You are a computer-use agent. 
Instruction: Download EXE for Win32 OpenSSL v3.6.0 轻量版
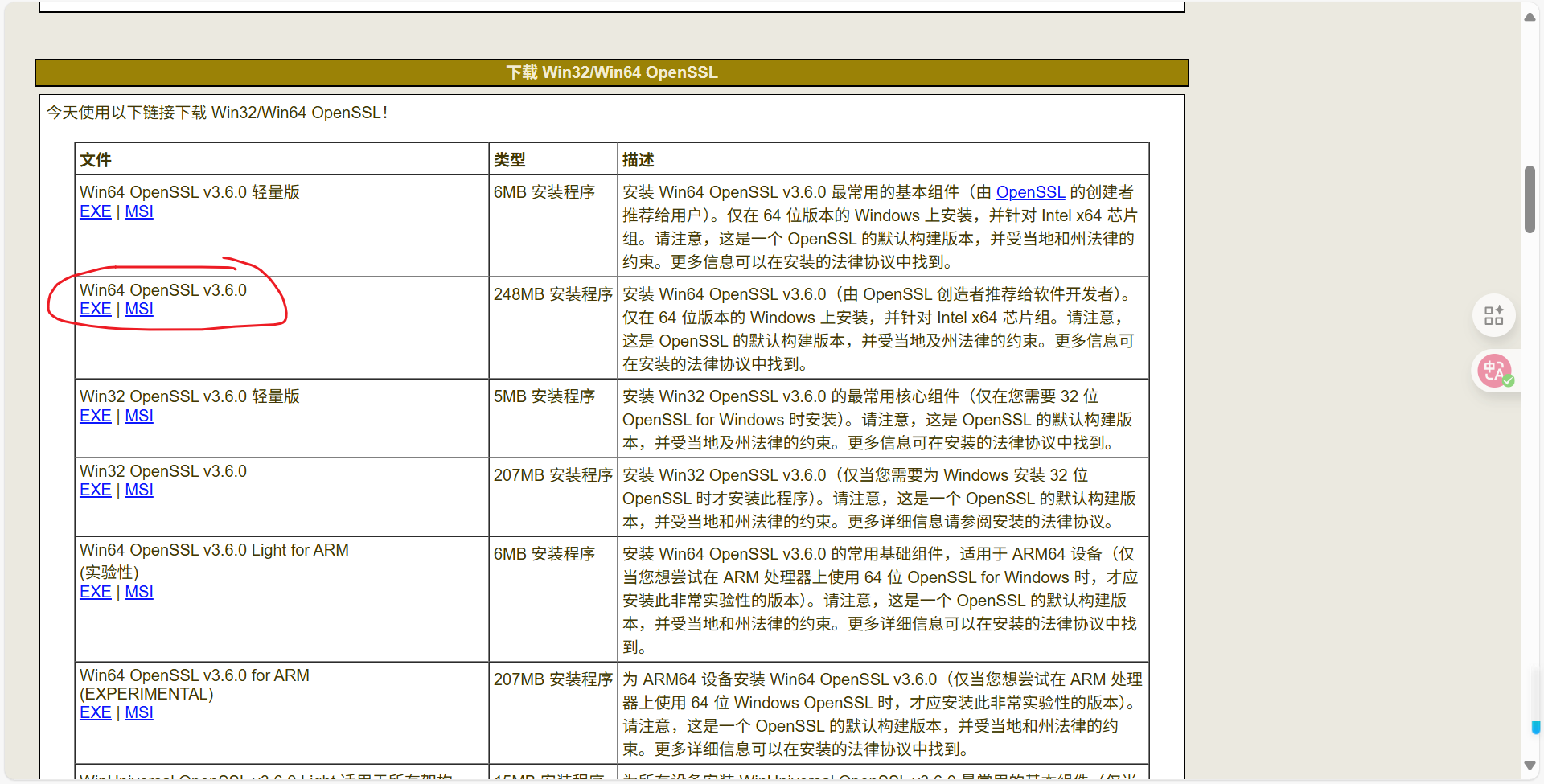(95, 416)
